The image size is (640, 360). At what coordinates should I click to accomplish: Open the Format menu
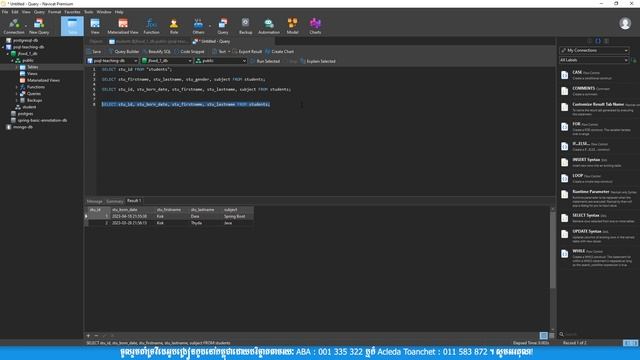coord(54,12)
